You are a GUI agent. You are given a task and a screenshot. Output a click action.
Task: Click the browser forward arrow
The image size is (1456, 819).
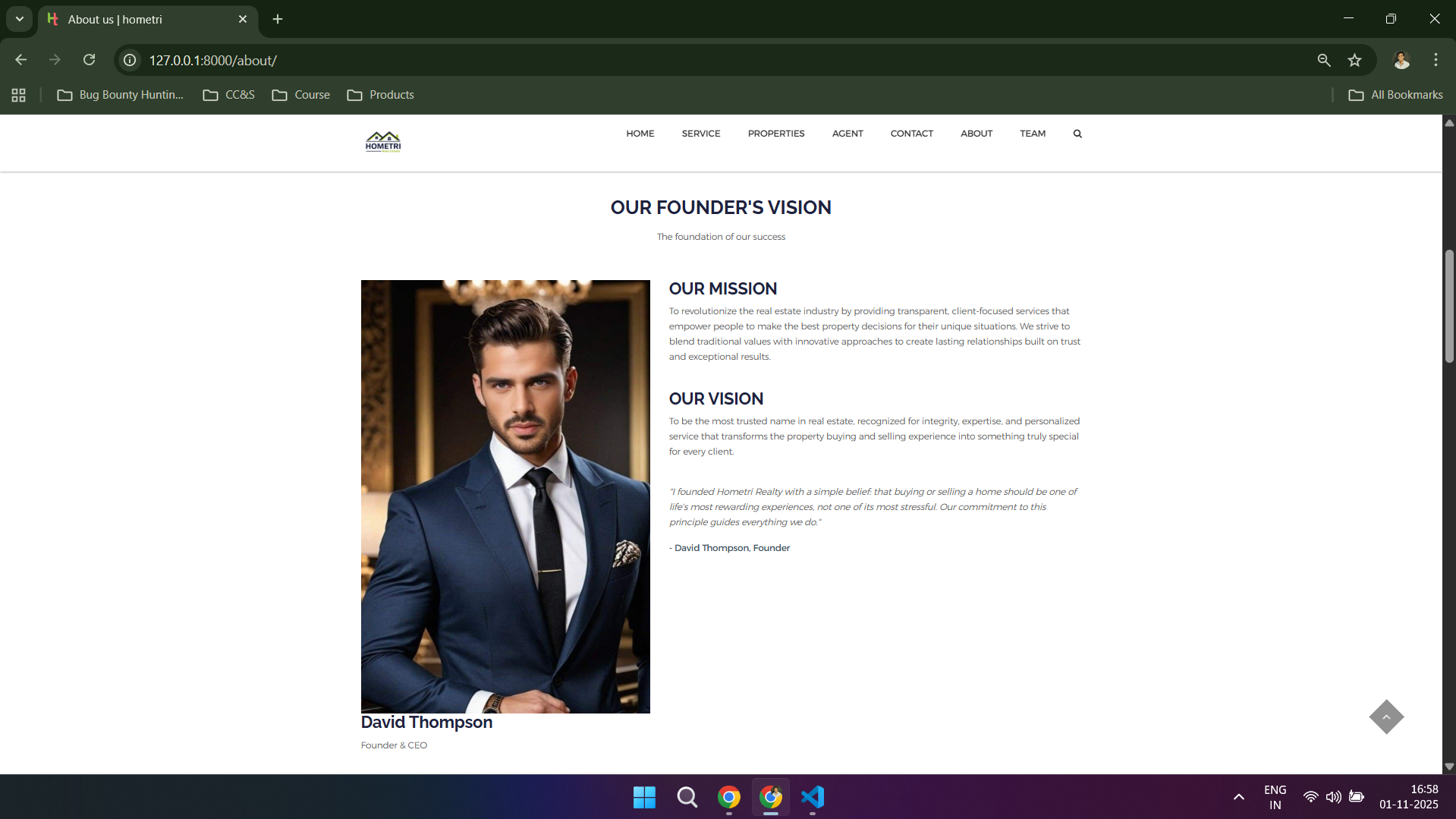(x=55, y=60)
